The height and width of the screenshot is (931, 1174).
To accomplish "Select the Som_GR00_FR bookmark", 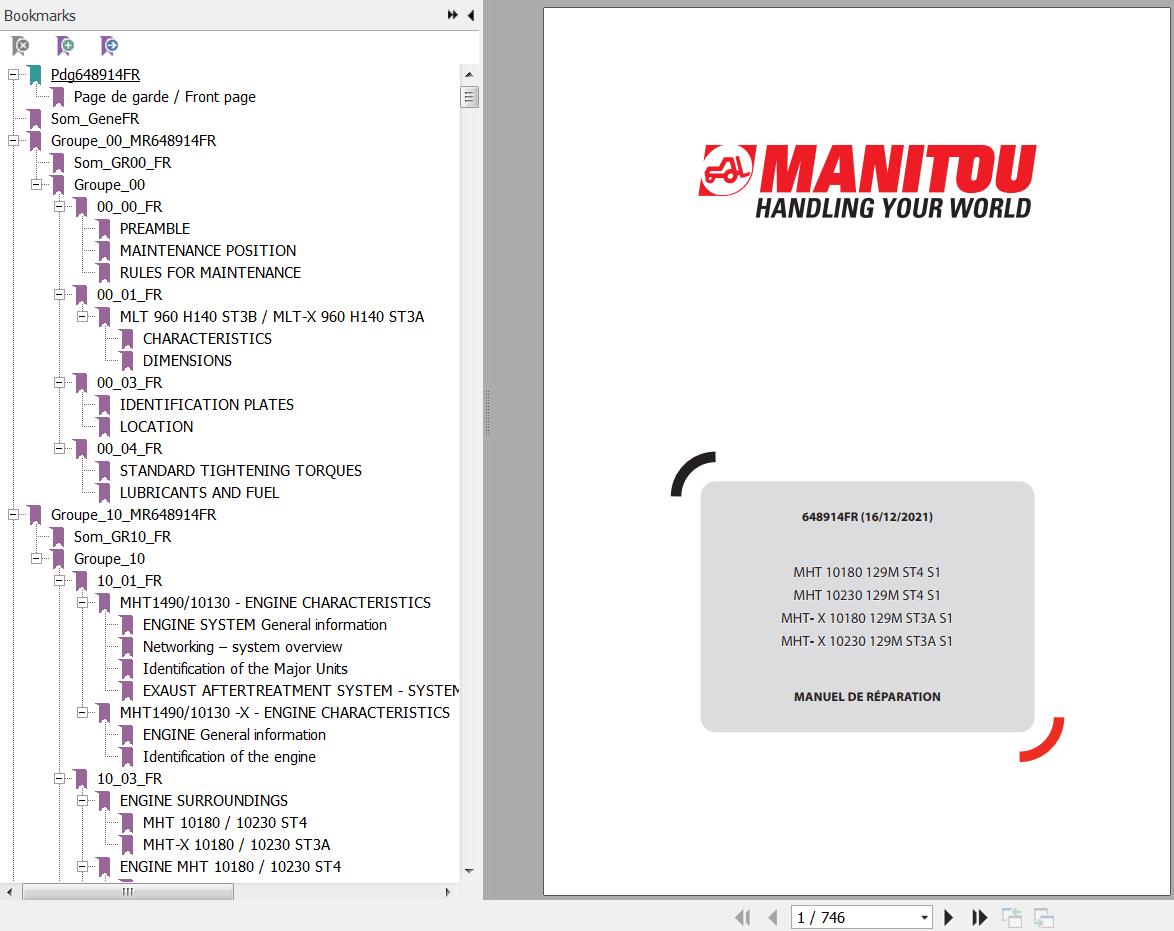I will tap(122, 163).
